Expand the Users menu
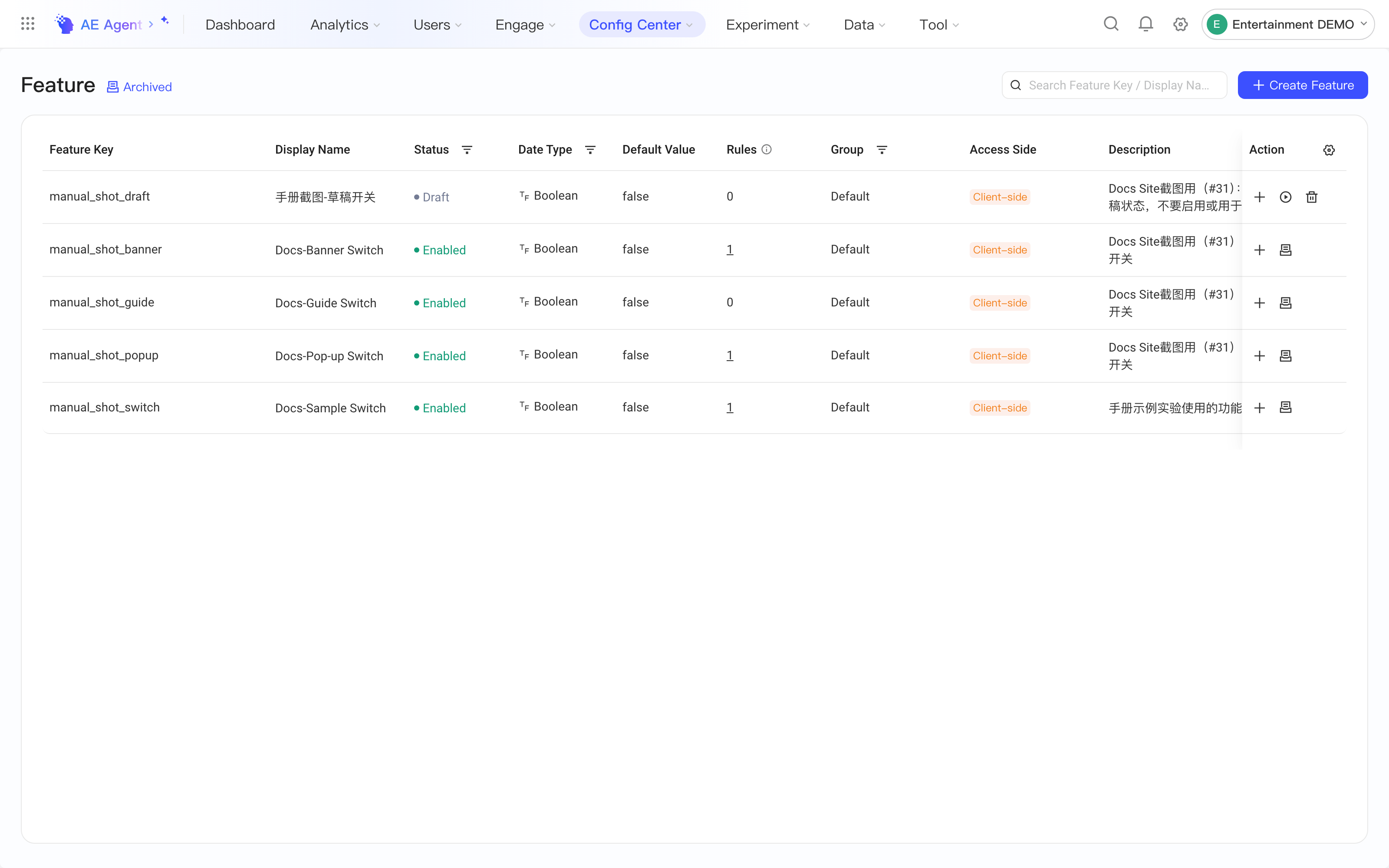1389x868 pixels. click(x=438, y=25)
